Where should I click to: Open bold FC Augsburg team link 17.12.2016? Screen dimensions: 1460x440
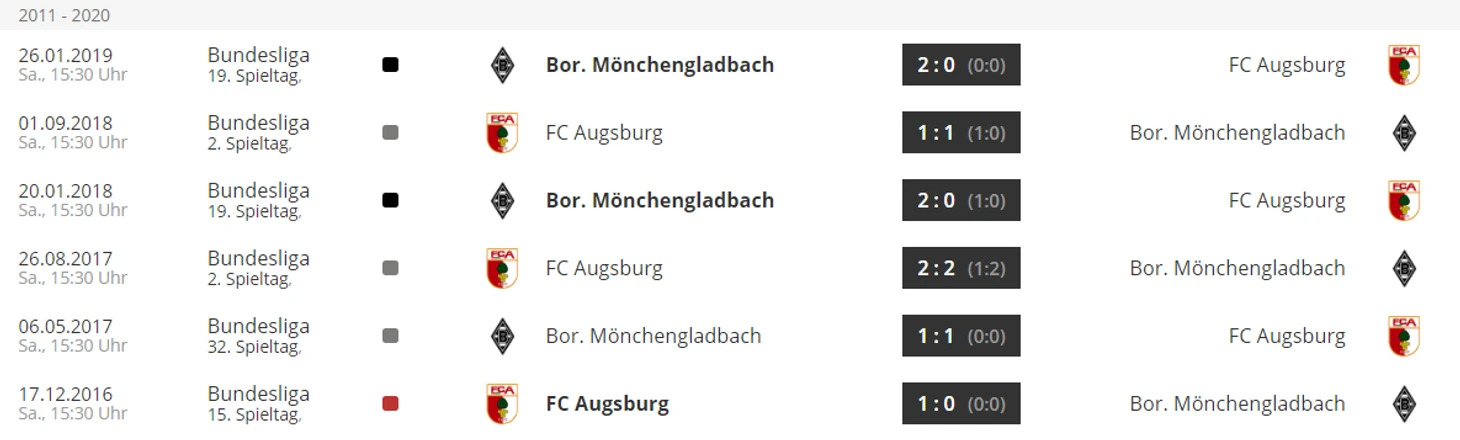tap(607, 404)
